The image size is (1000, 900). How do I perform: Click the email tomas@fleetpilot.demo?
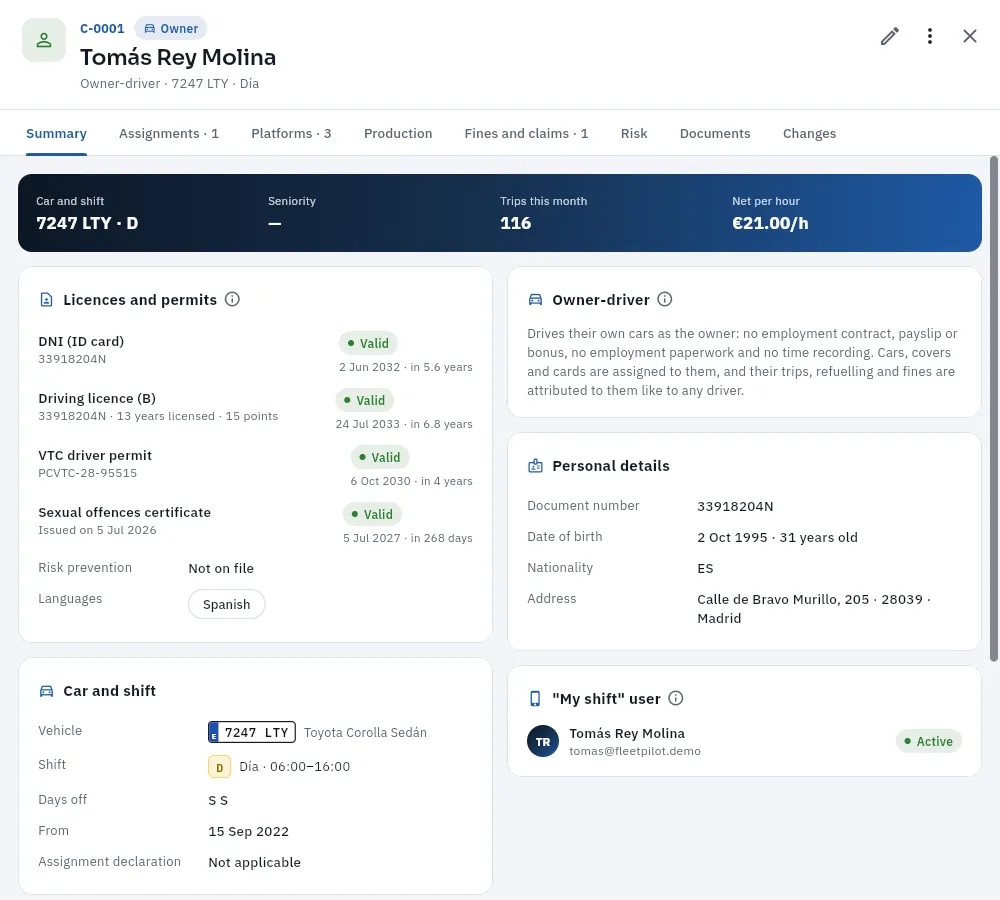coord(635,751)
